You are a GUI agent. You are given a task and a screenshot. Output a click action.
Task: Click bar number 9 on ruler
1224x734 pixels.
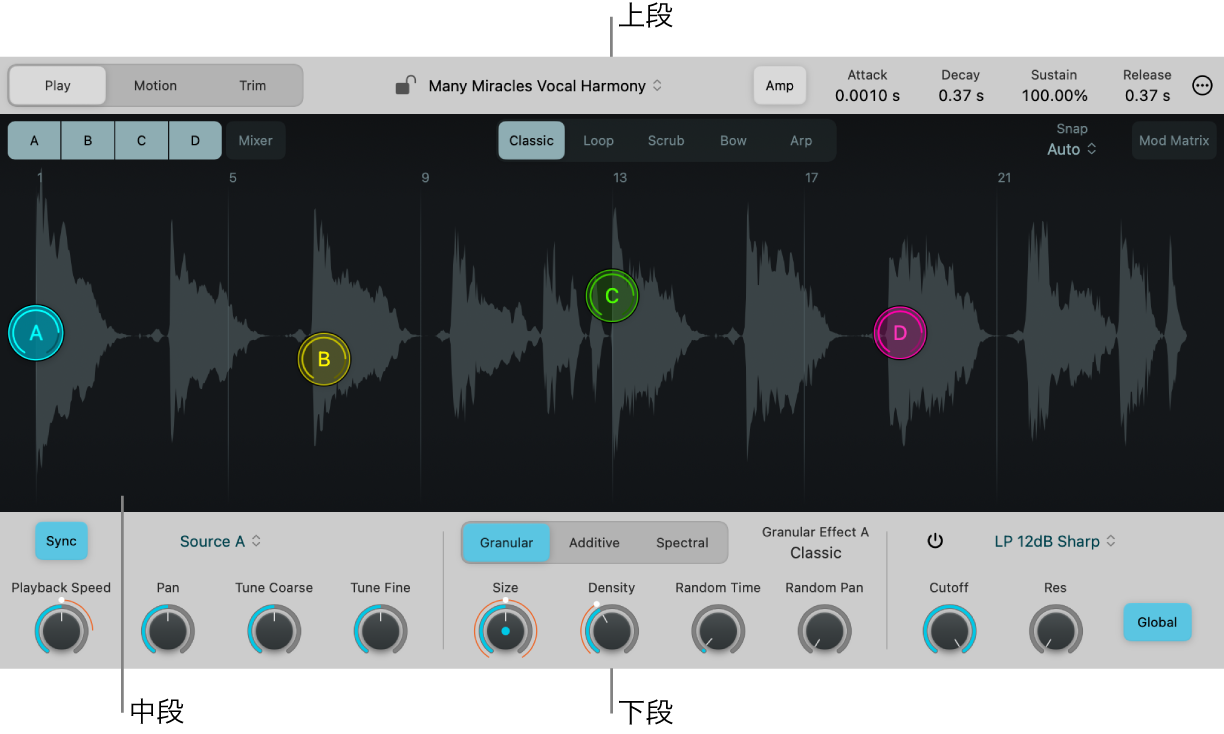tap(425, 178)
